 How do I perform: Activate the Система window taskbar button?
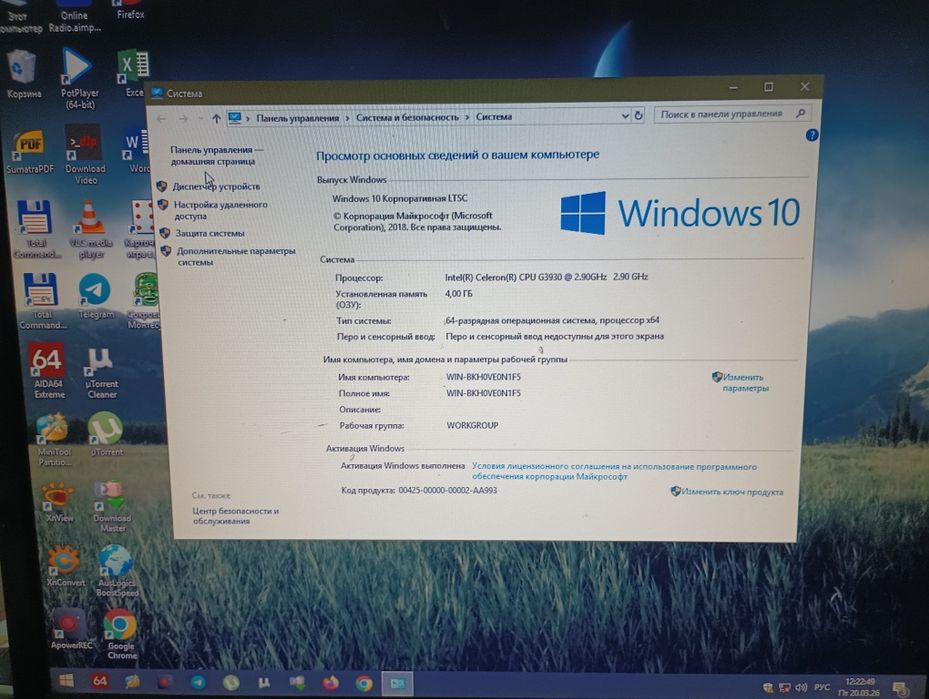click(x=397, y=684)
